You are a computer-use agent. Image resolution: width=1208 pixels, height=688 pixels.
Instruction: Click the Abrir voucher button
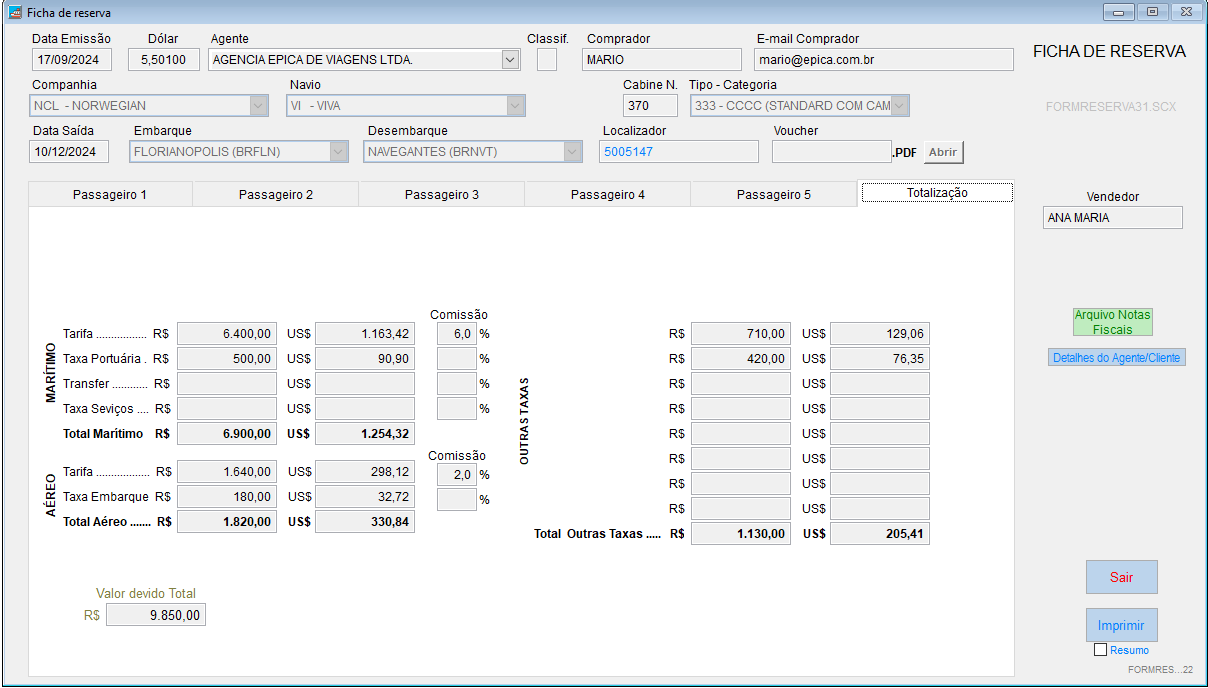point(943,153)
